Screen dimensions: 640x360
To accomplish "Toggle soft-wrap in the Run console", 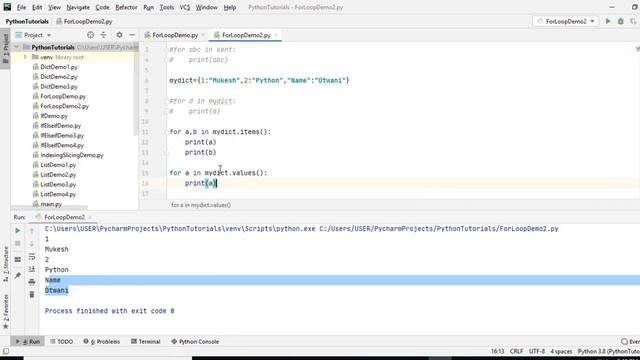I will pyautogui.click(x=32, y=257).
